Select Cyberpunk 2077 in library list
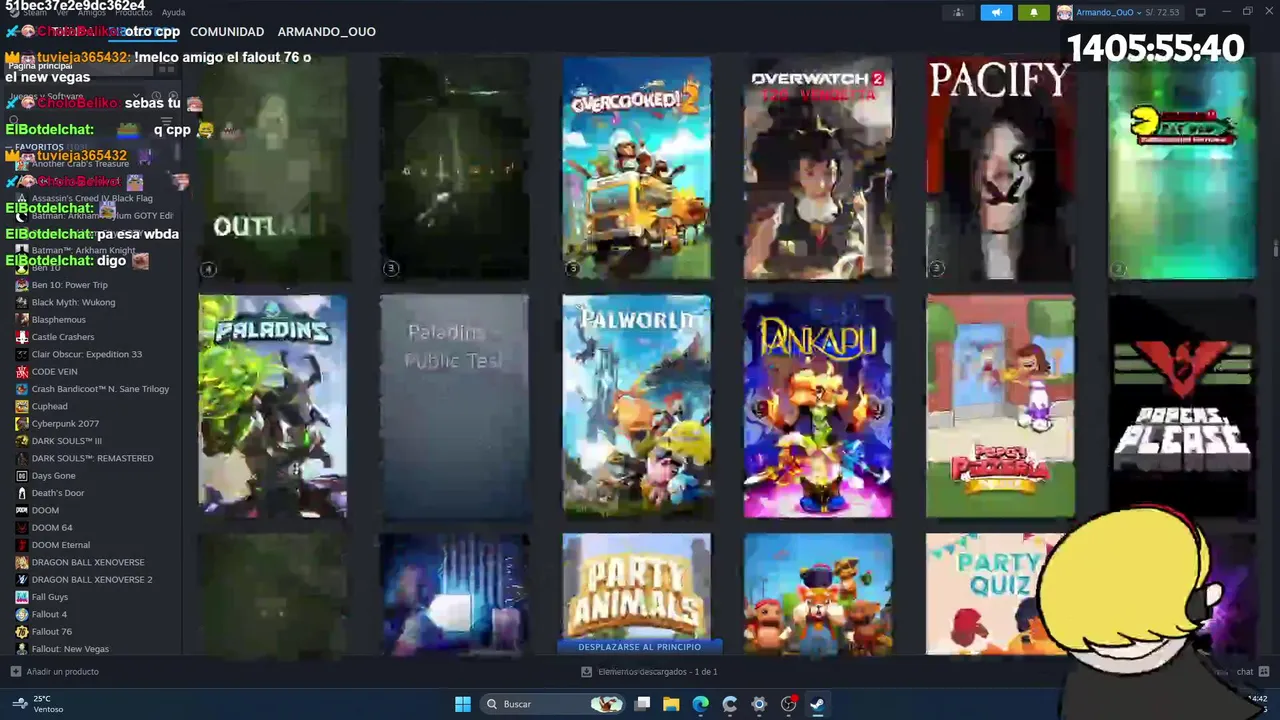 click(65, 424)
